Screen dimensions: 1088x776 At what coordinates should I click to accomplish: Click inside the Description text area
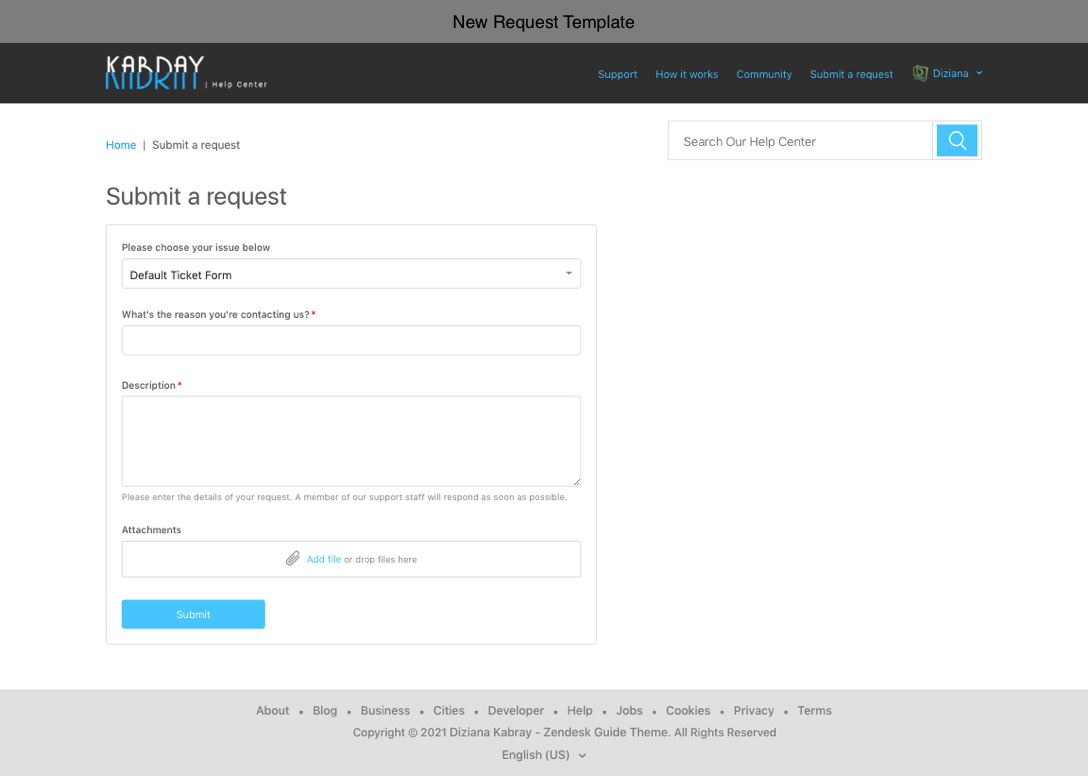click(351, 441)
